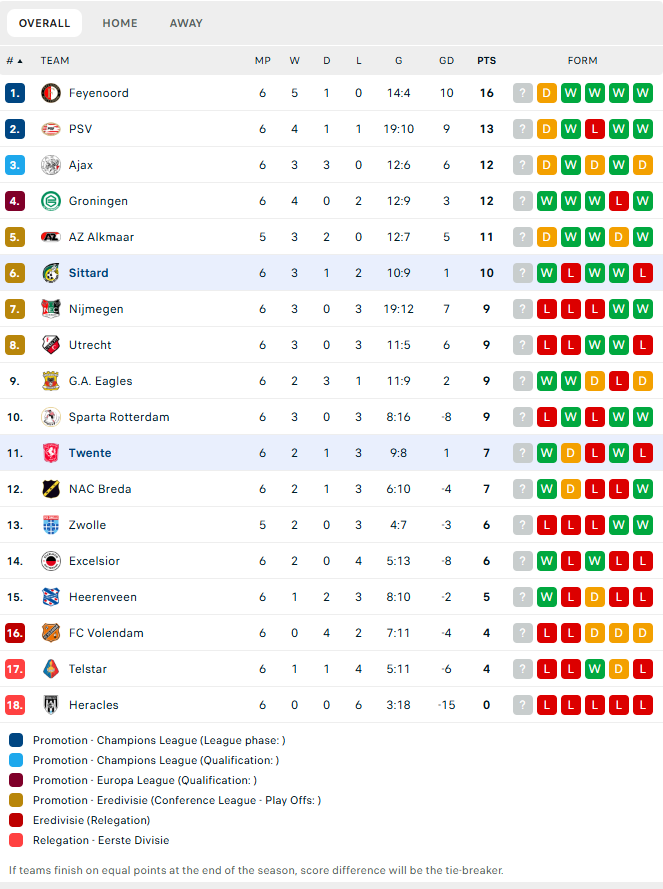The image size is (663, 889).
Task: Select the OVERALL tab
Action: pyautogui.click(x=44, y=23)
